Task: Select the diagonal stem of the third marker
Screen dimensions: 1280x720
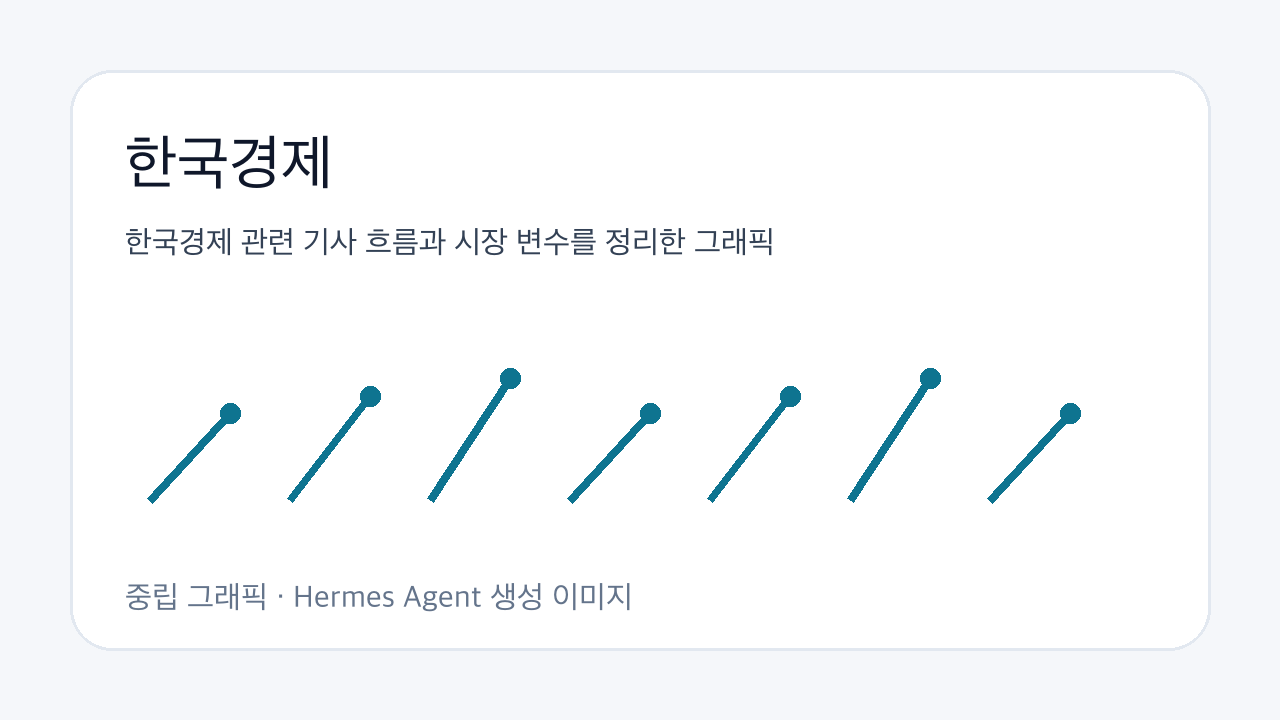Action: 470,439
